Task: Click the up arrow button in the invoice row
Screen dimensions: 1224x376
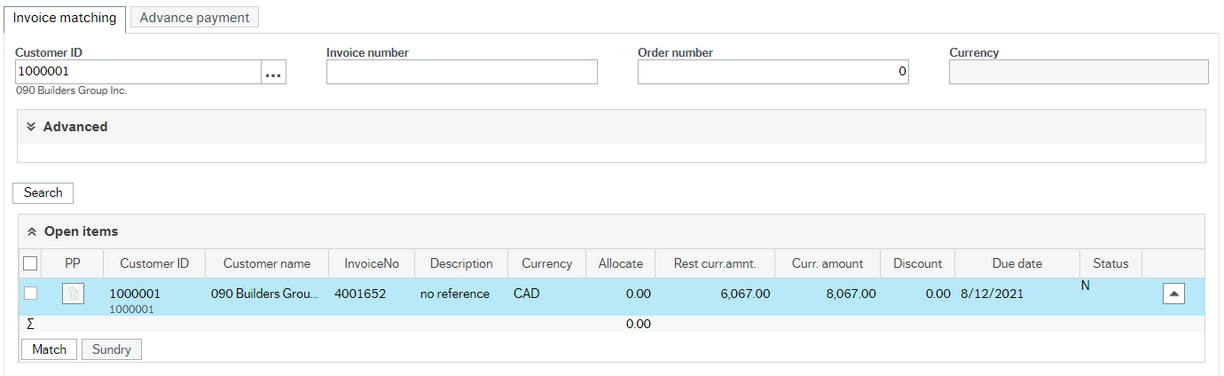Action: 1174,294
